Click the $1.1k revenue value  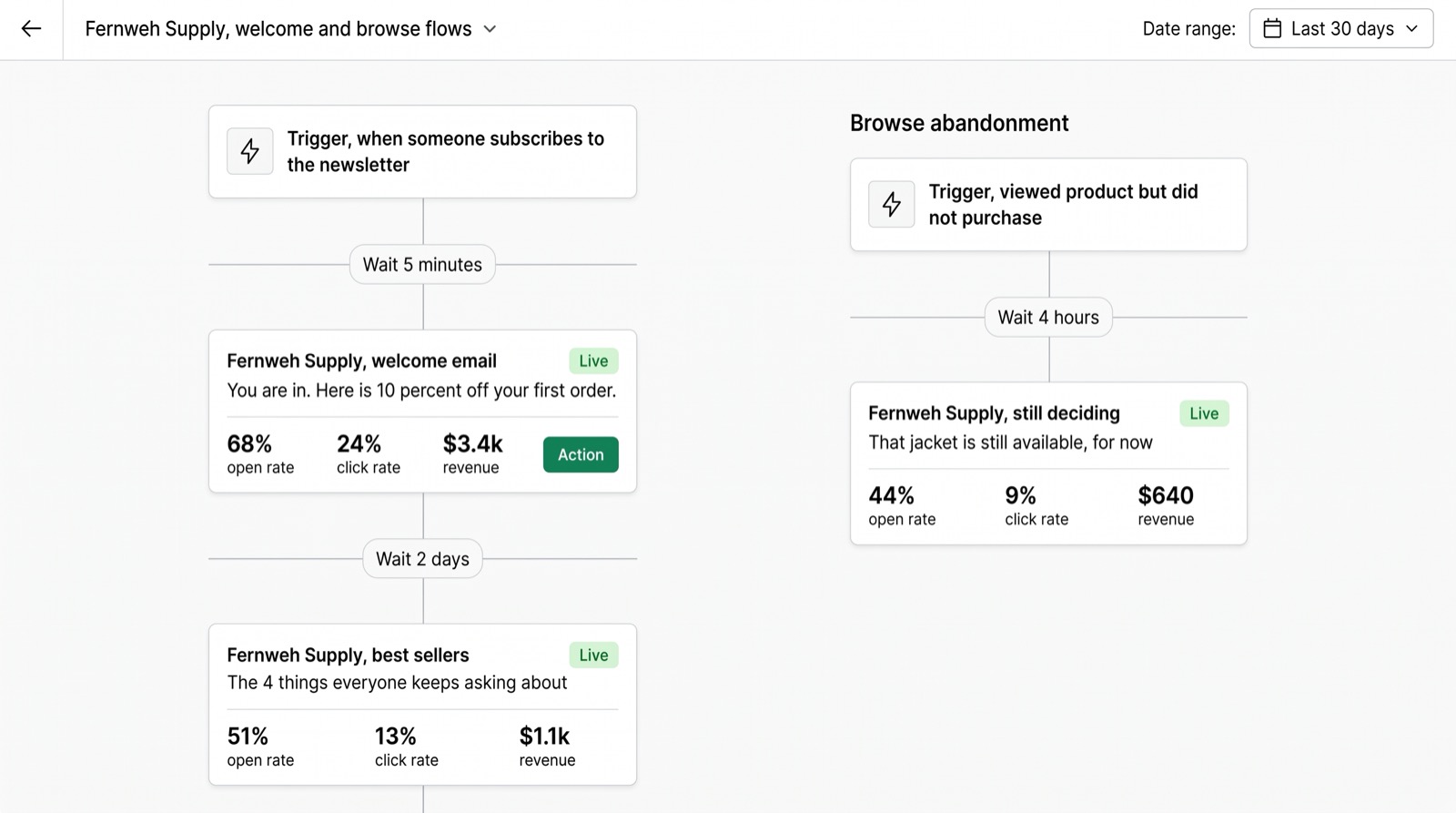[x=544, y=737]
